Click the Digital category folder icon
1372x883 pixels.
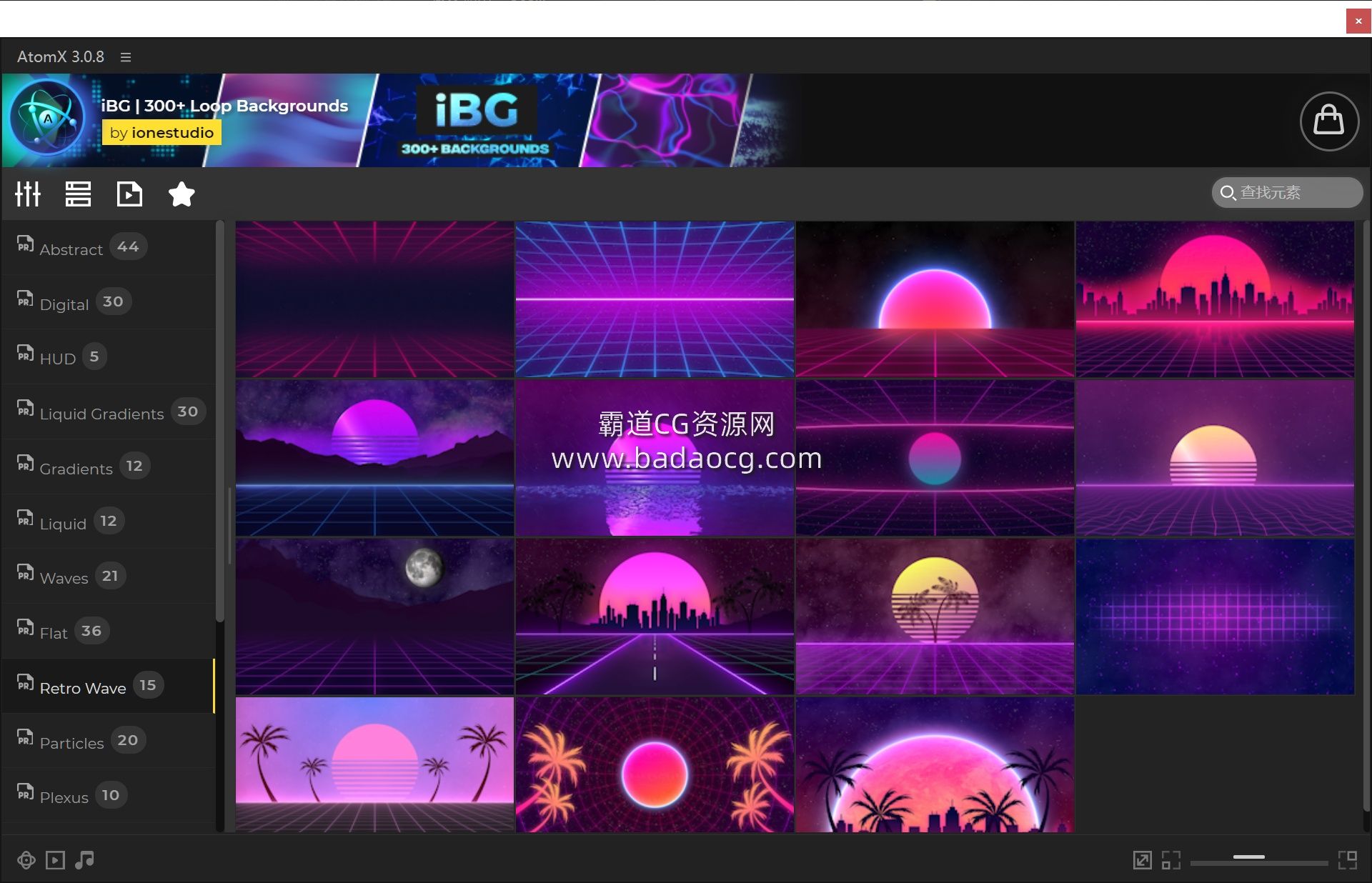pyautogui.click(x=25, y=299)
